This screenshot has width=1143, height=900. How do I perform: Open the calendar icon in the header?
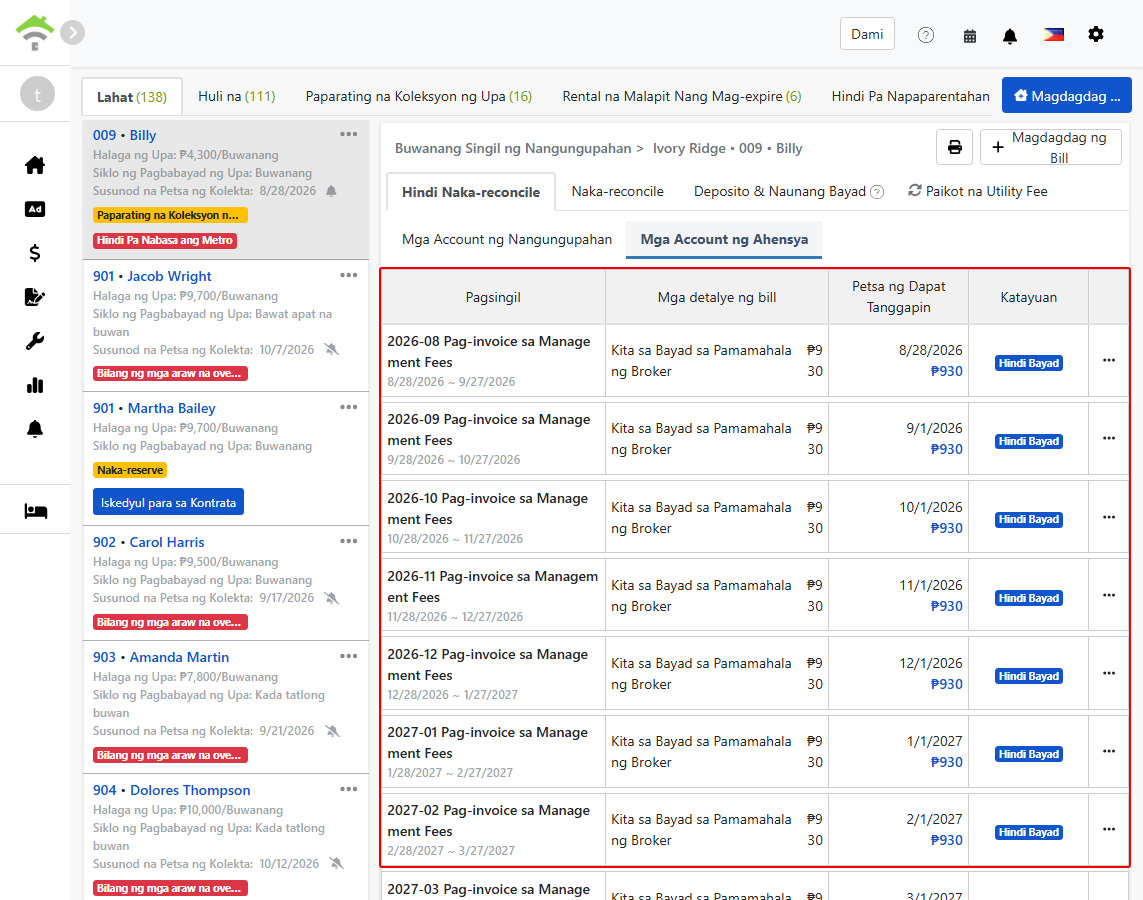pyautogui.click(x=970, y=36)
